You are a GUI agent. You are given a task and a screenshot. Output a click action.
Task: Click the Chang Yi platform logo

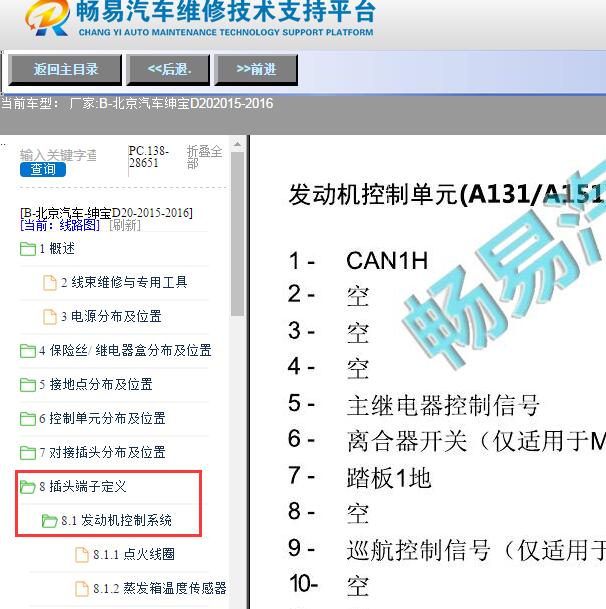[47, 18]
